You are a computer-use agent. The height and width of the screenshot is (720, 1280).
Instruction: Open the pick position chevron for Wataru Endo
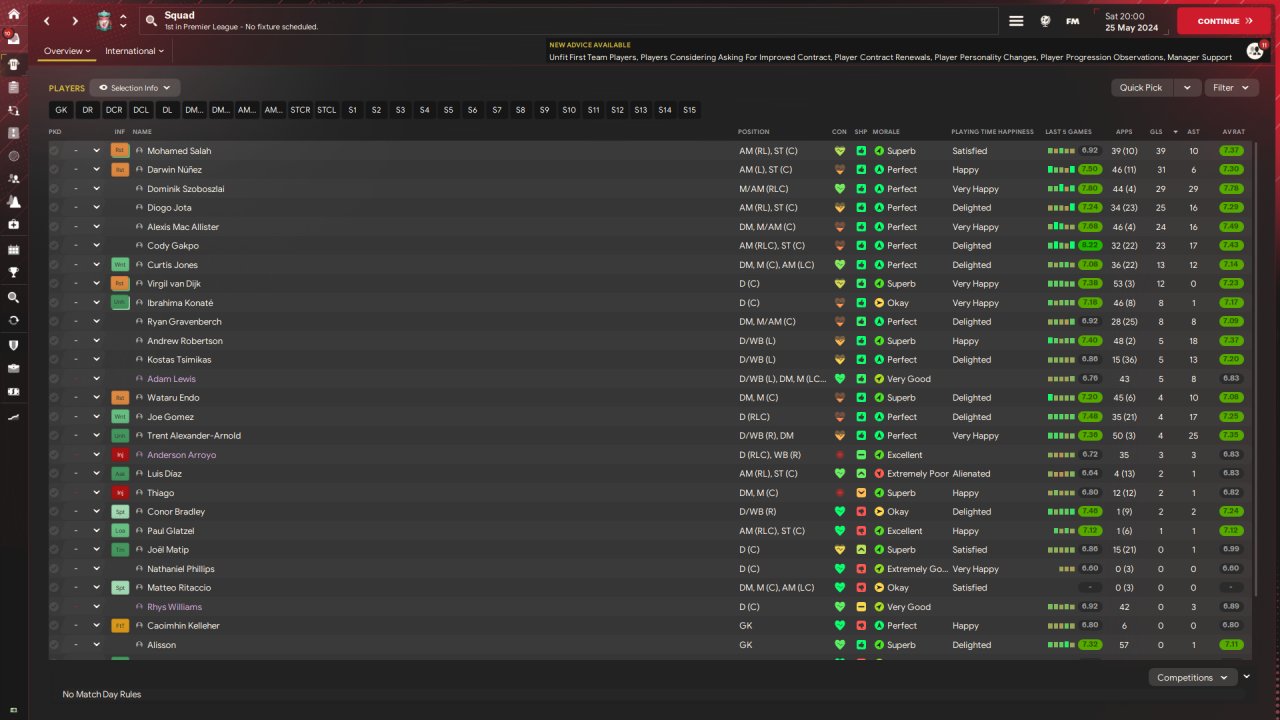(x=97, y=398)
